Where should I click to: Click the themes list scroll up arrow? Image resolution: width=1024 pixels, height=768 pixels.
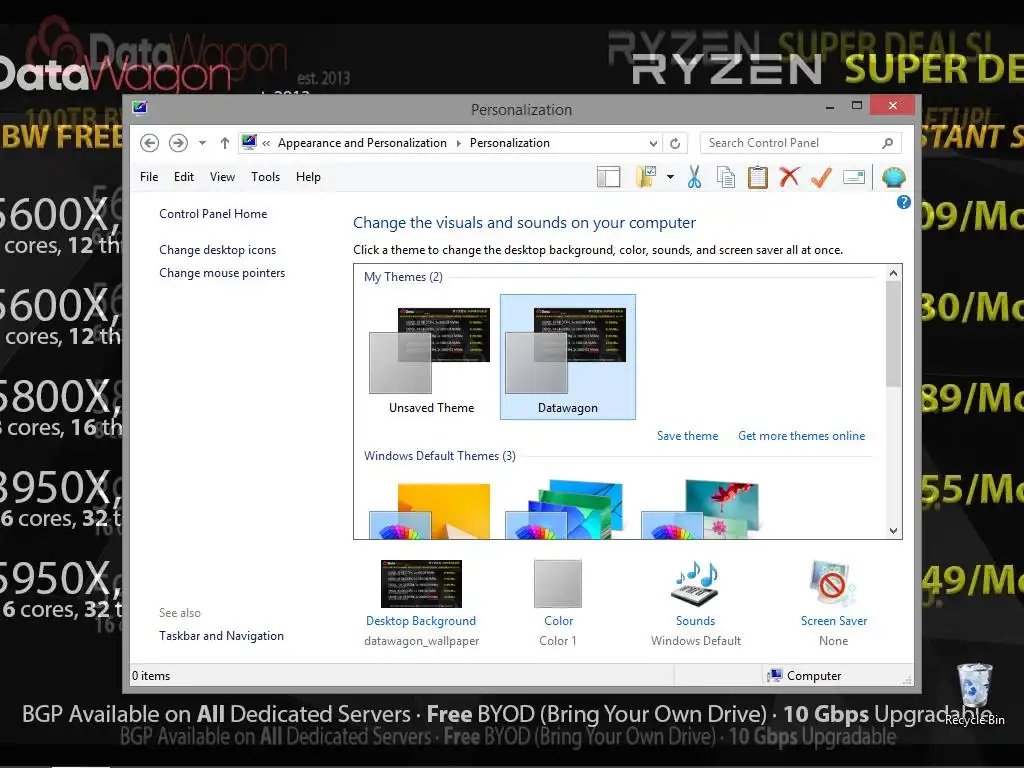(893, 273)
